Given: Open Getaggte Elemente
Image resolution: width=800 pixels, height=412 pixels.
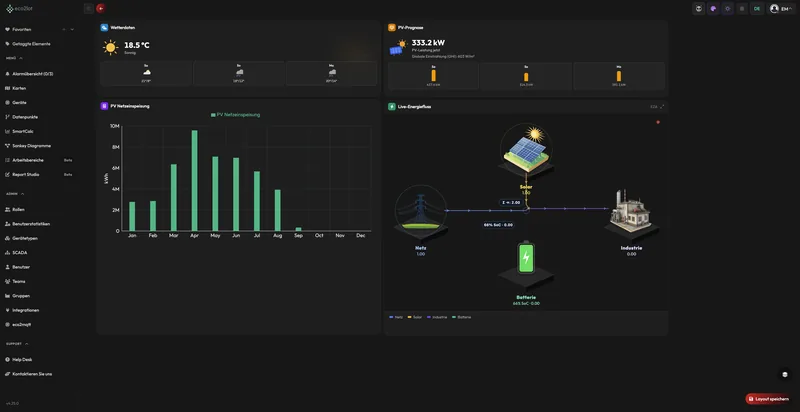Looking at the screenshot, I should pyautogui.click(x=31, y=44).
